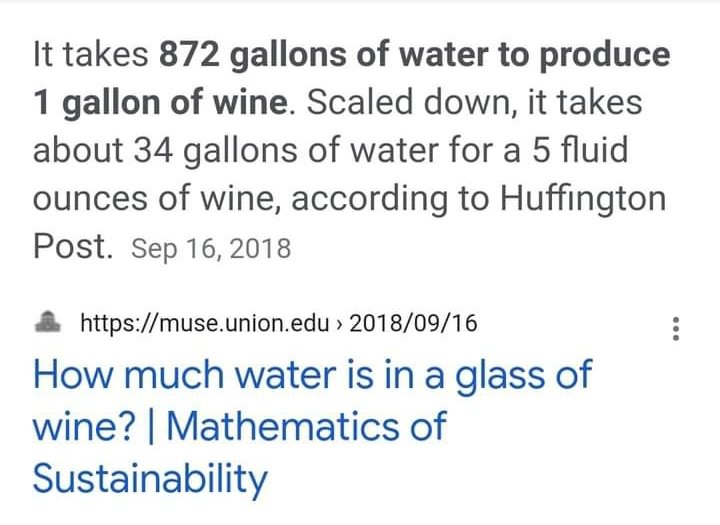The height and width of the screenshot is (525, 720).
Task: Click the "Sep 16, 2018" snippet date
Action: click(x=211, y=248)
